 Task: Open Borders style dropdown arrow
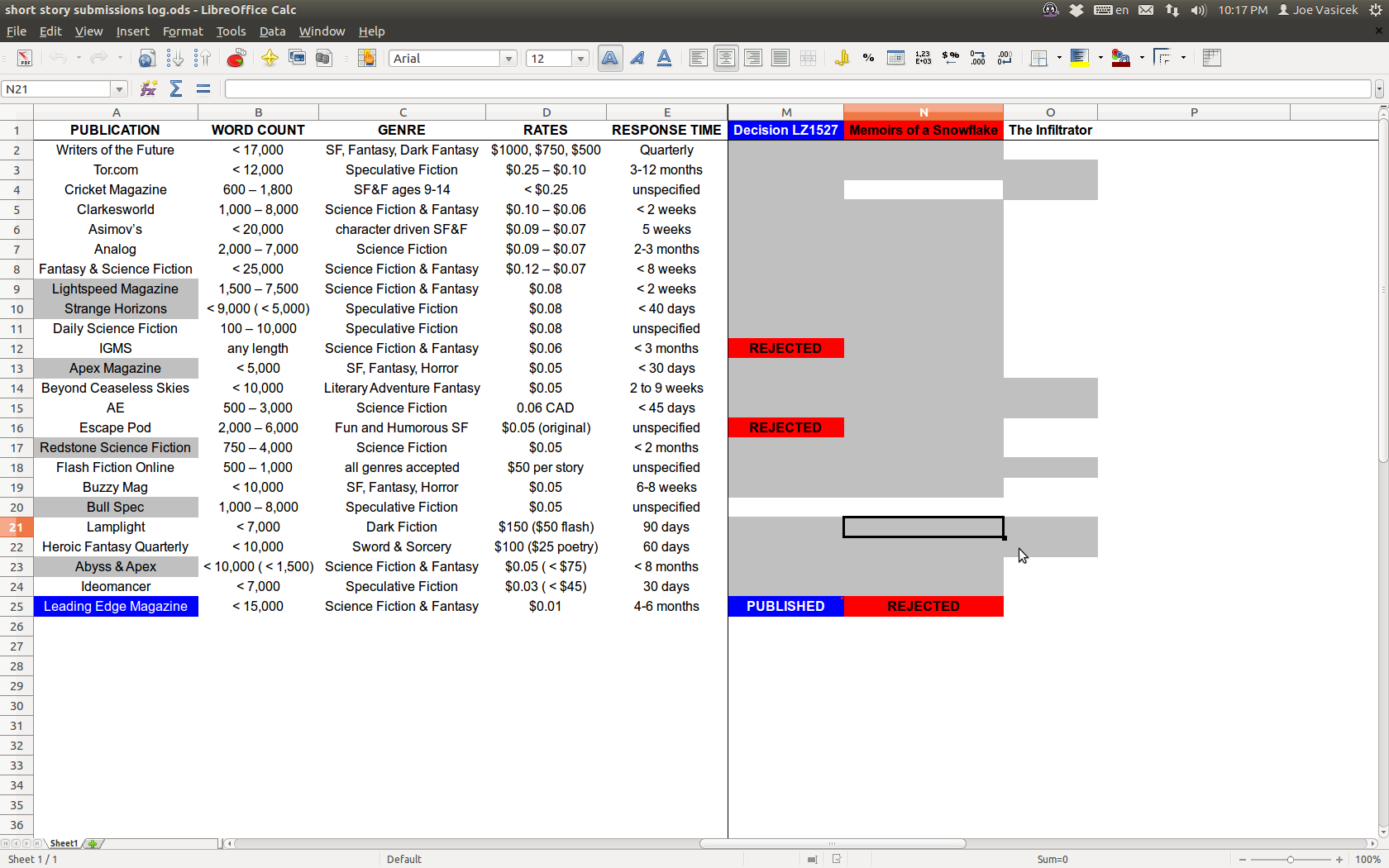pyautogui.click(x=1059, y=58)
